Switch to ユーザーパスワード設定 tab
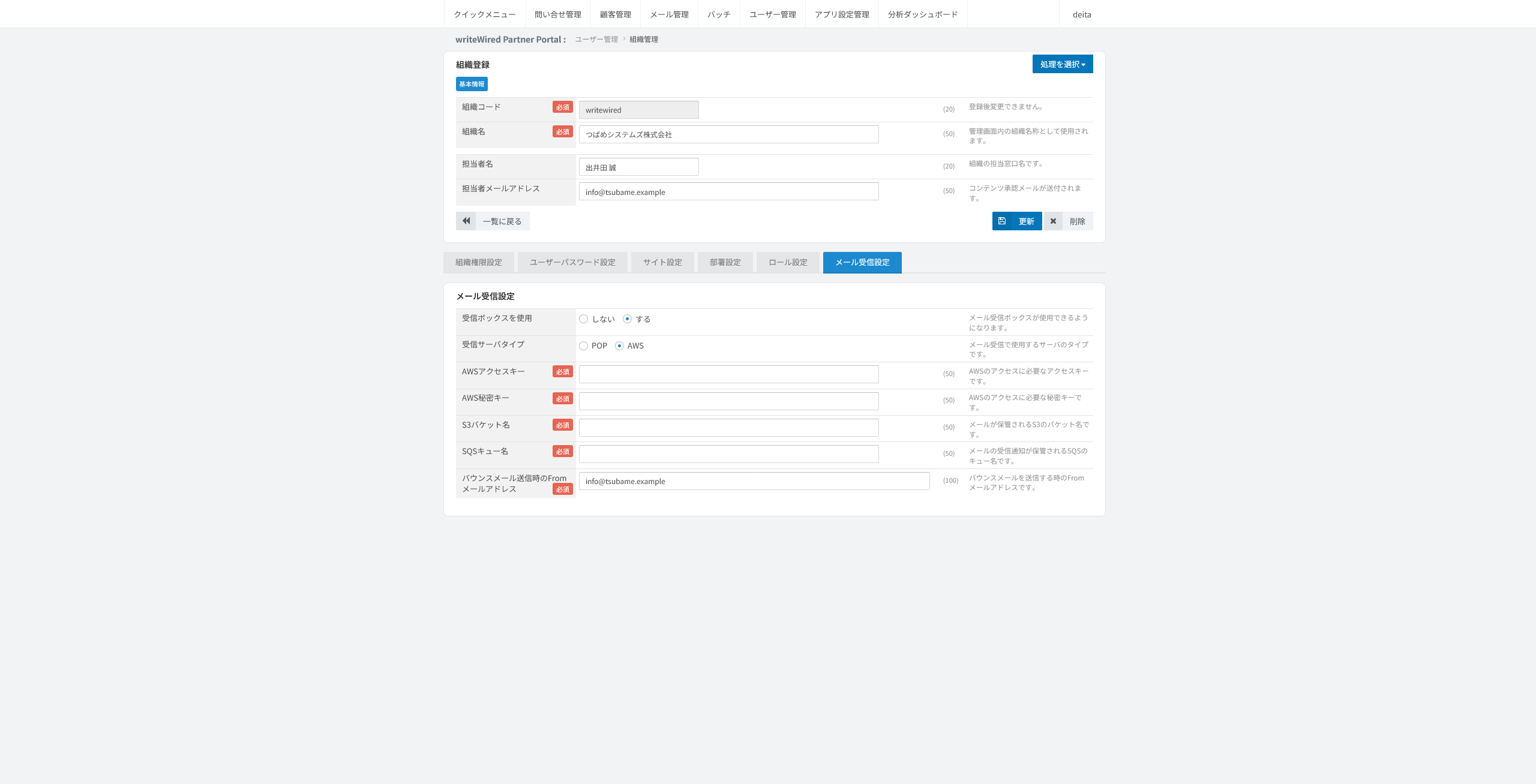The height and width of the screenshot is (784, 1536). click(572, 263)
